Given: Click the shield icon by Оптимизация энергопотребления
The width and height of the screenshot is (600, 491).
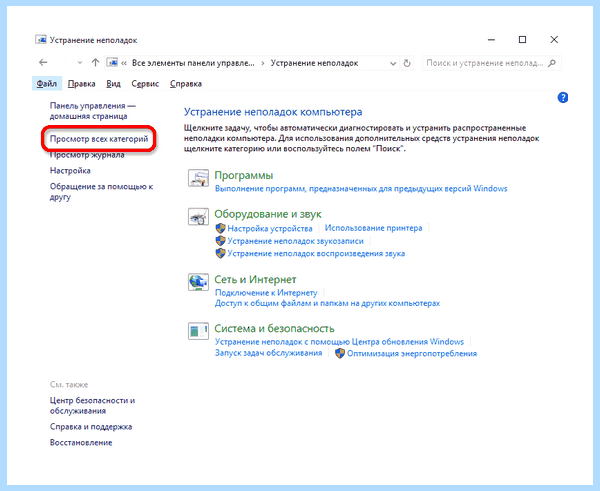Looking at the screenshot, I should [x=340, y=353].
